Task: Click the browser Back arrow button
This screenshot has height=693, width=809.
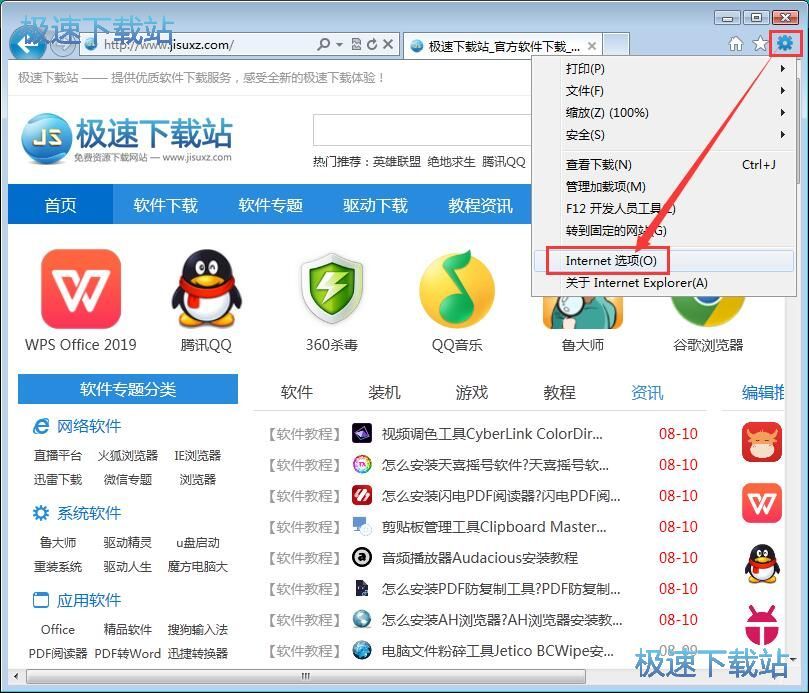Action: tap(28, 44)
